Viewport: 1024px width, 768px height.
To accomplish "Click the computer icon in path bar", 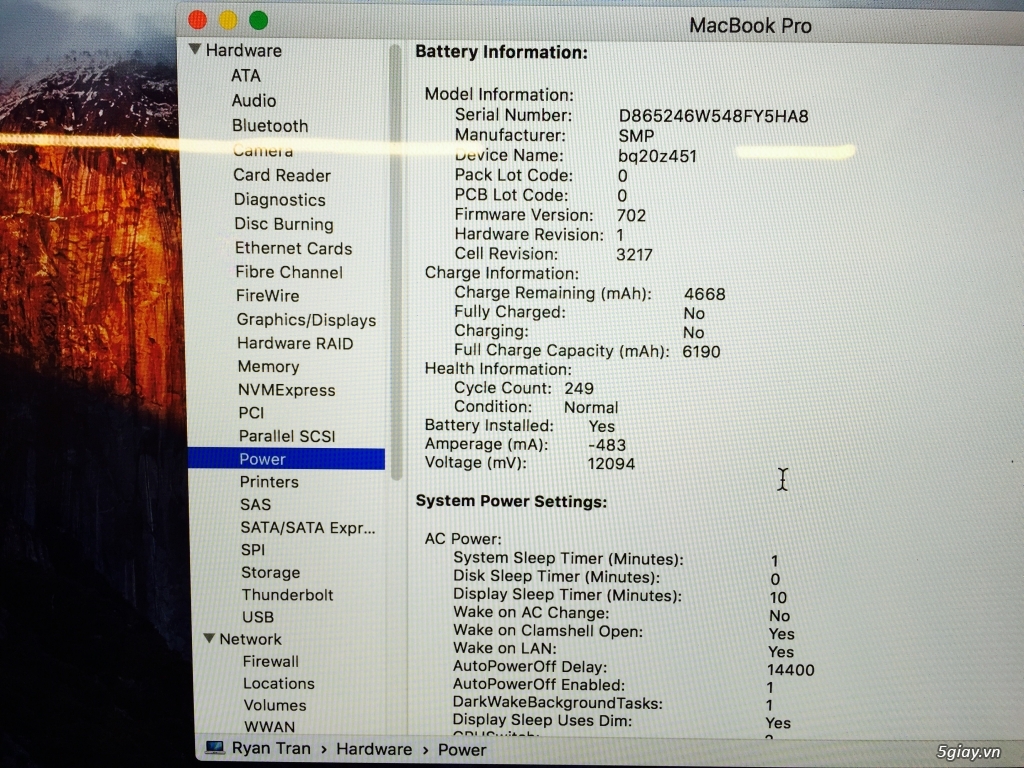I will 215,748.
